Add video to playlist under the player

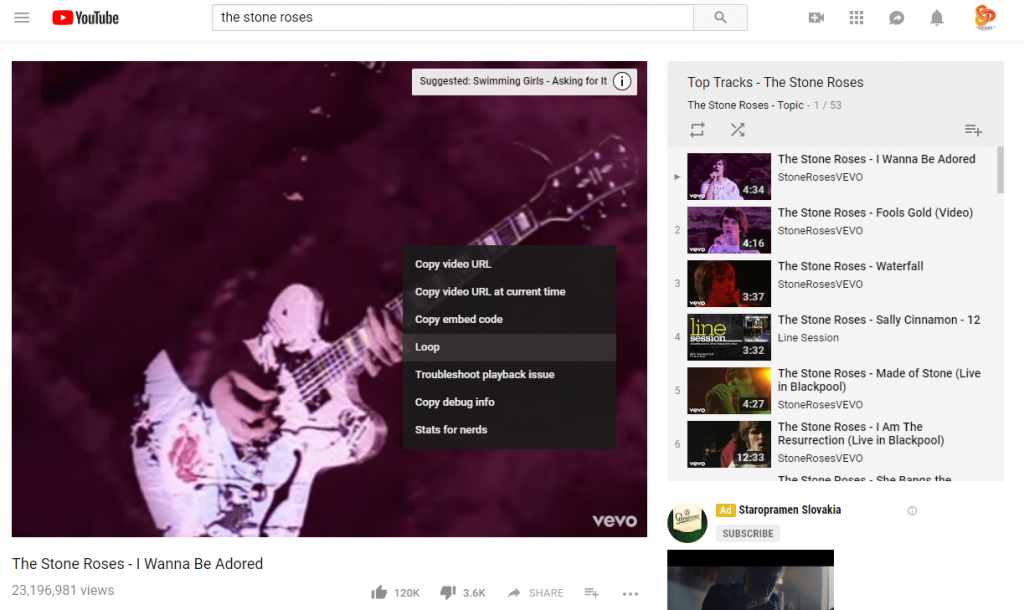(x=592, y=592)
